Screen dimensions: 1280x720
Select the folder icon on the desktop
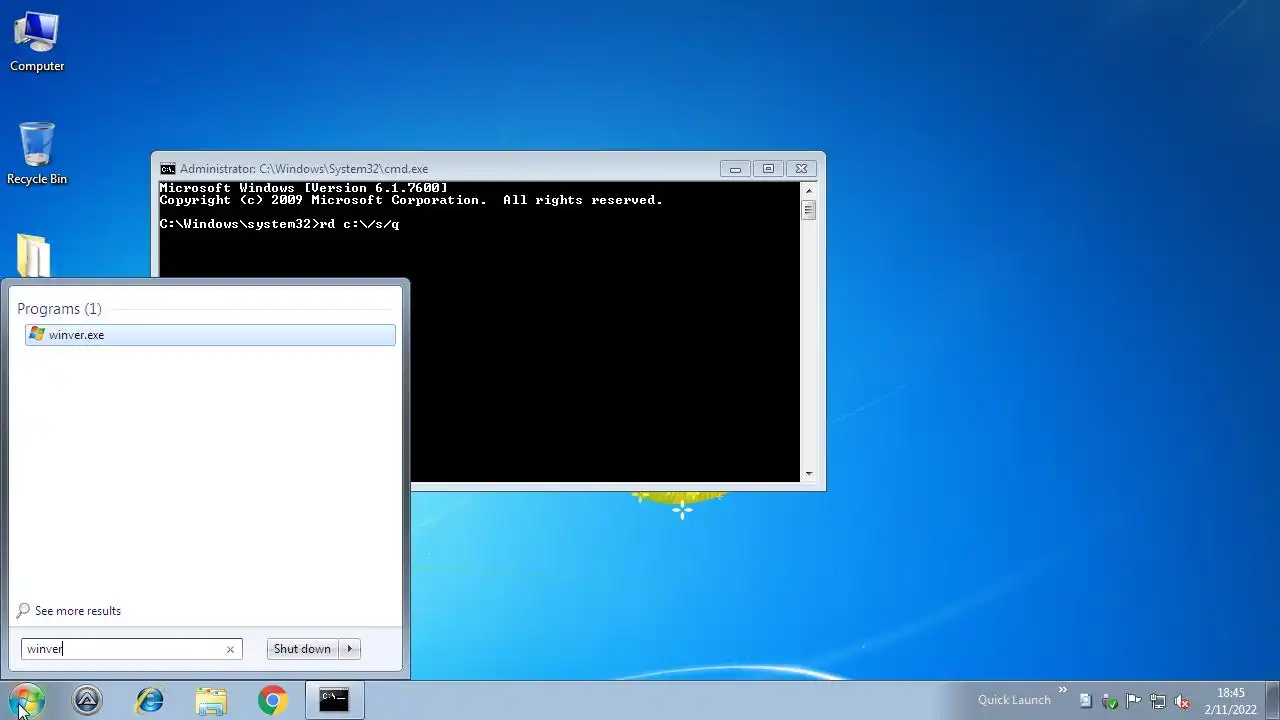(x=34, y=255)
